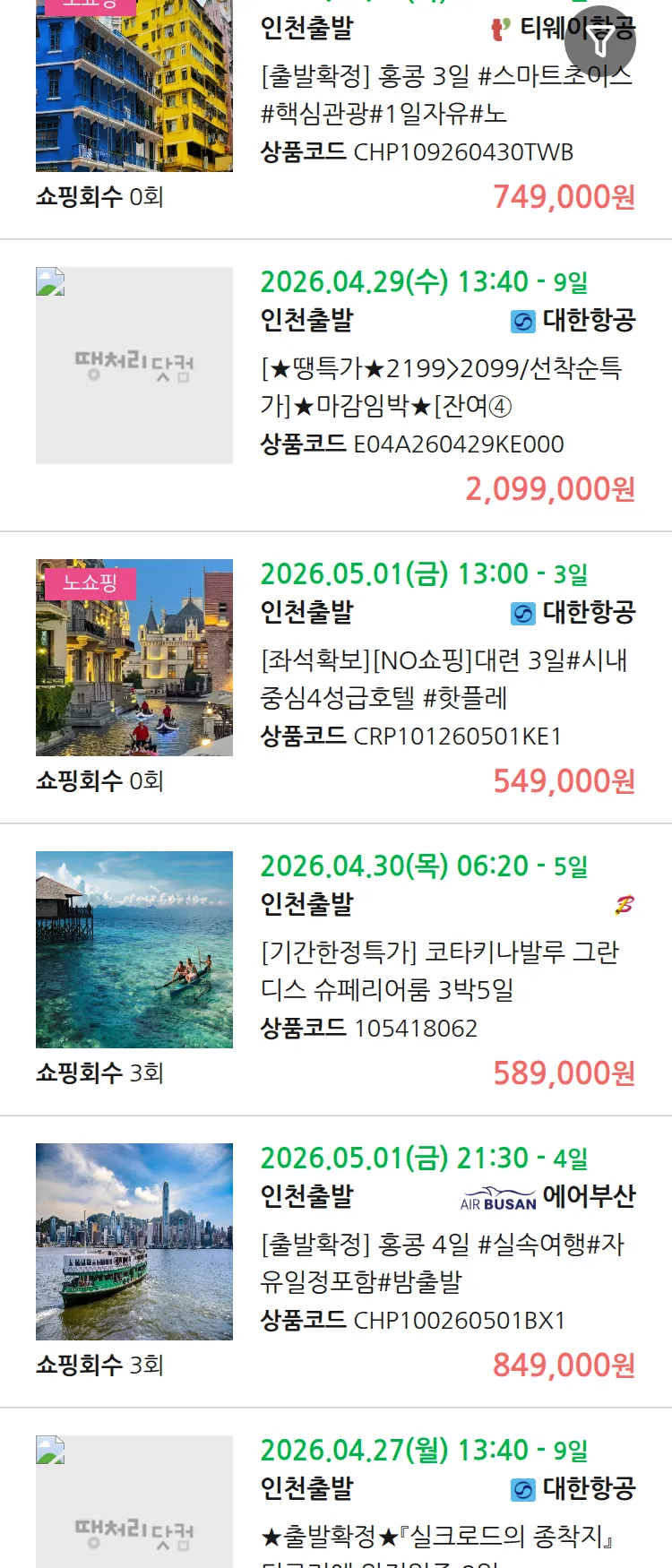The image size is (672, 1568).
Task: Click the T'way airline logo icon
Action: [501, 30]
